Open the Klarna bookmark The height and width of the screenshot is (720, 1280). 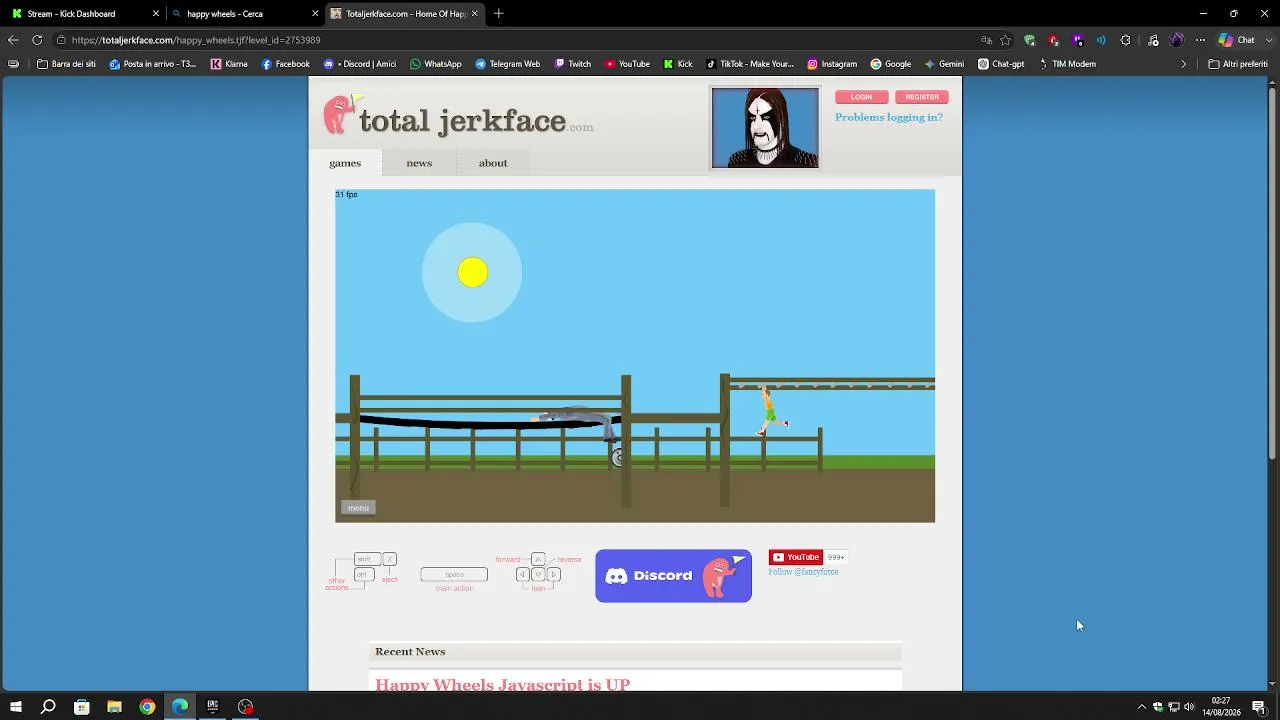coord(229,64)
